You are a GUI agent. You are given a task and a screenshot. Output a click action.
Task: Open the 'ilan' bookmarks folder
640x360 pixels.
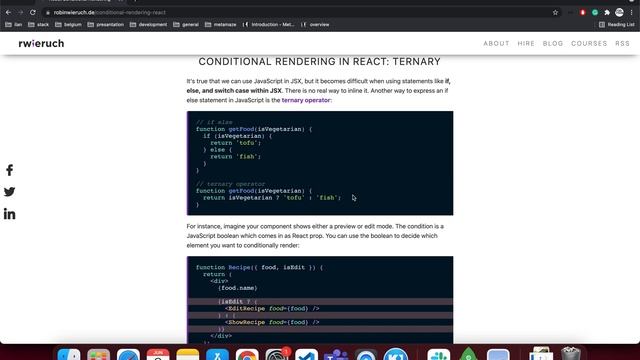(x=13, y=24)
